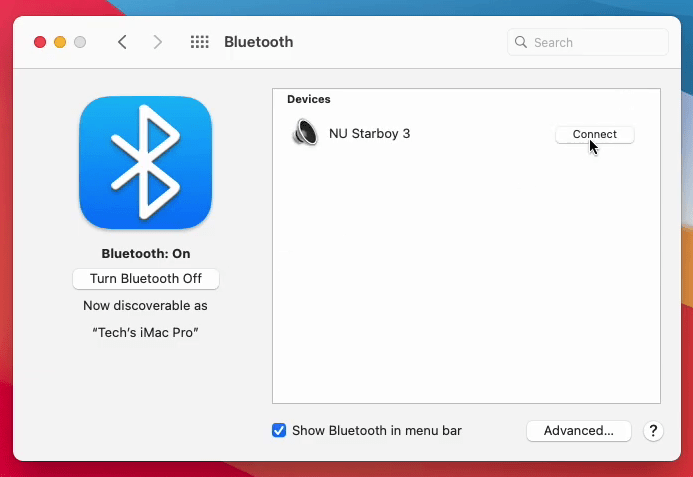Click the "Tech's iMac Pro" name text
Viewport: 693px width, 477px height.
pos(145,332)
